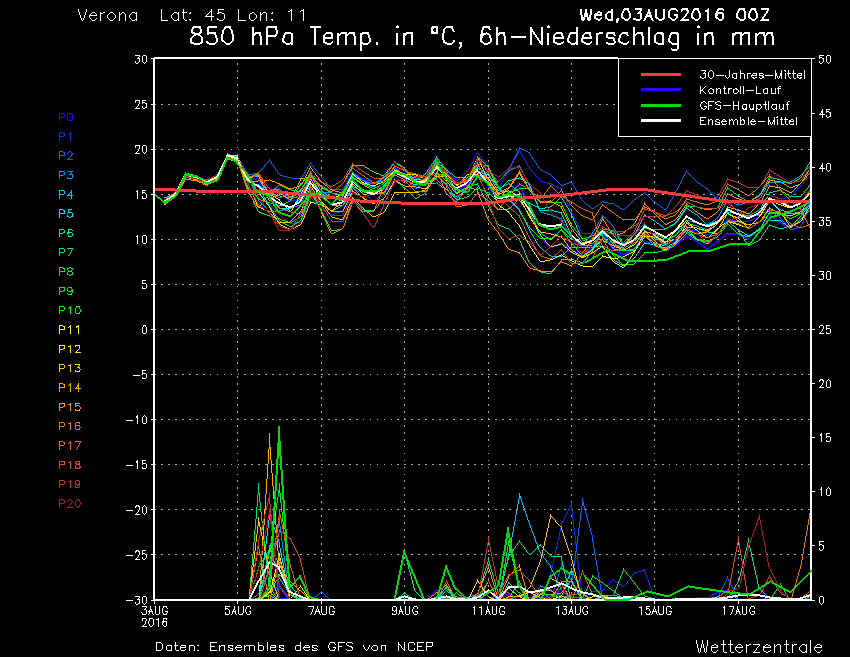Click the chart title '850 hPa Temp. in °C'
The height and width of the screenshot is (657, 850).
click(x=325, y=37)
